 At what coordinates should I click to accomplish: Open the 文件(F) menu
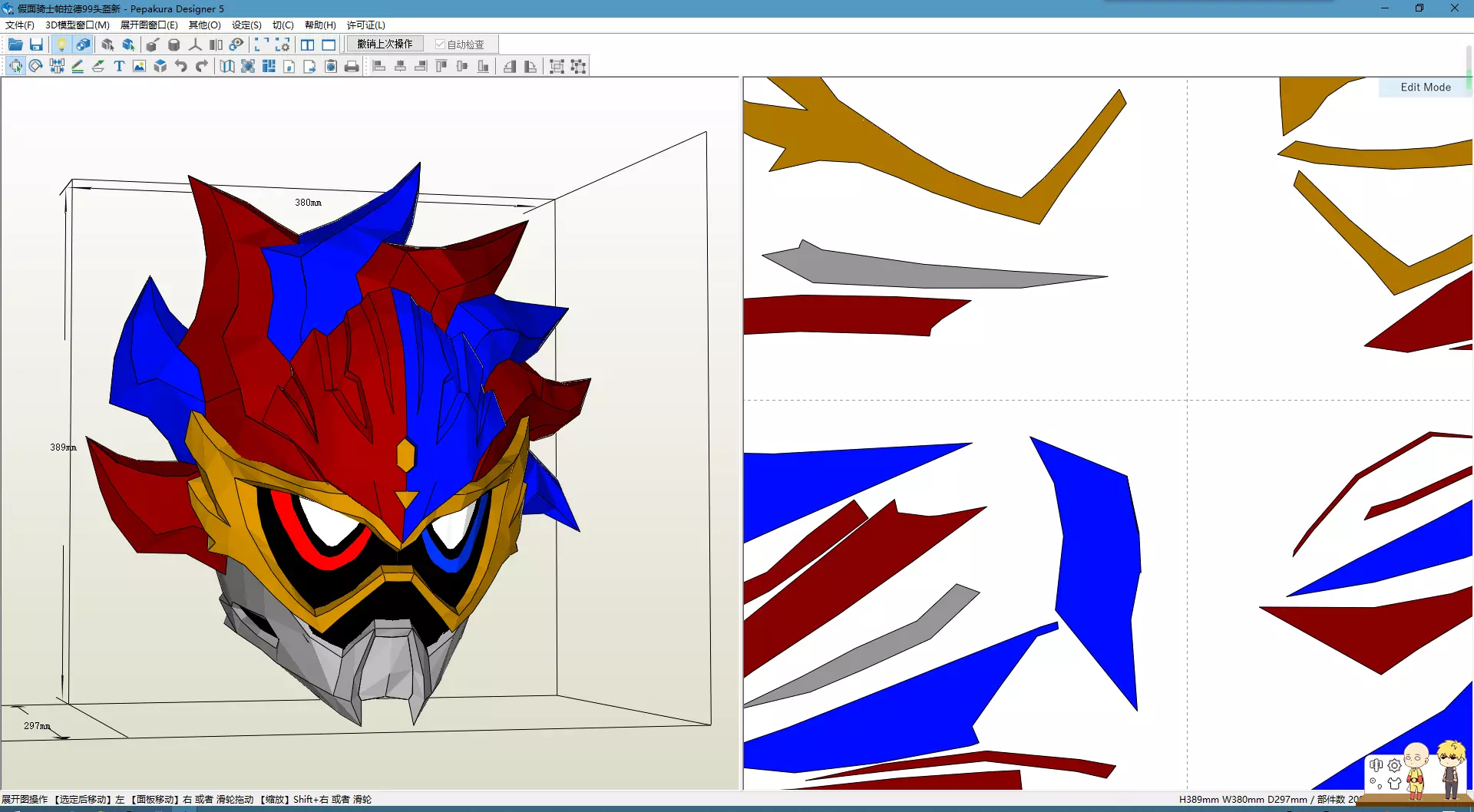click(x=20, y=25)
